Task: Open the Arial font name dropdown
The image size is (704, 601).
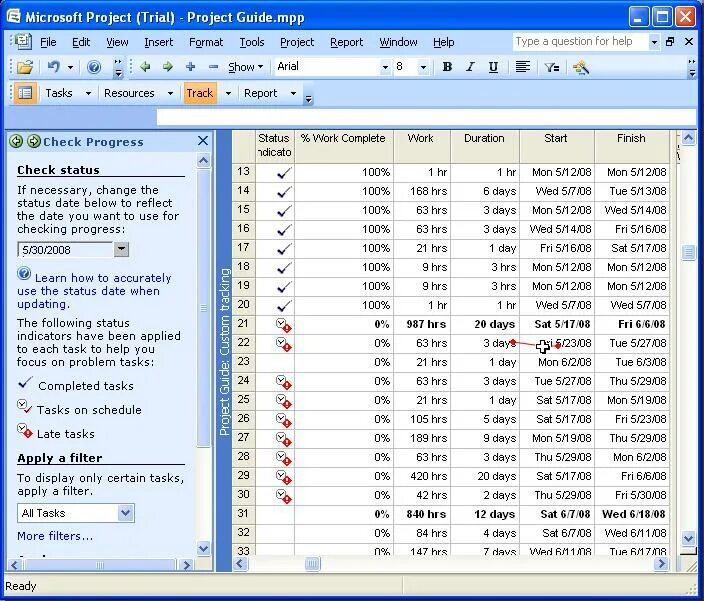Action: (385, 67)
